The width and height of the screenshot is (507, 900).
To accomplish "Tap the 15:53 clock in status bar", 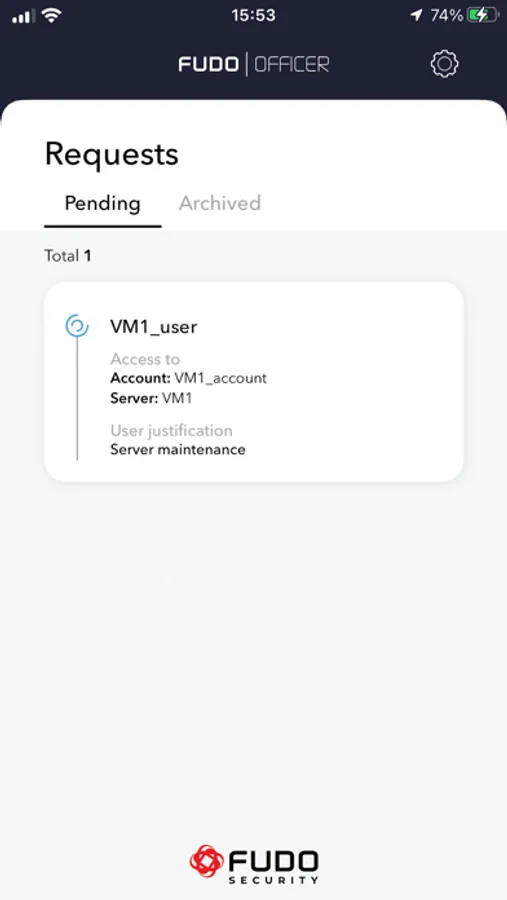I will point(253,15).
